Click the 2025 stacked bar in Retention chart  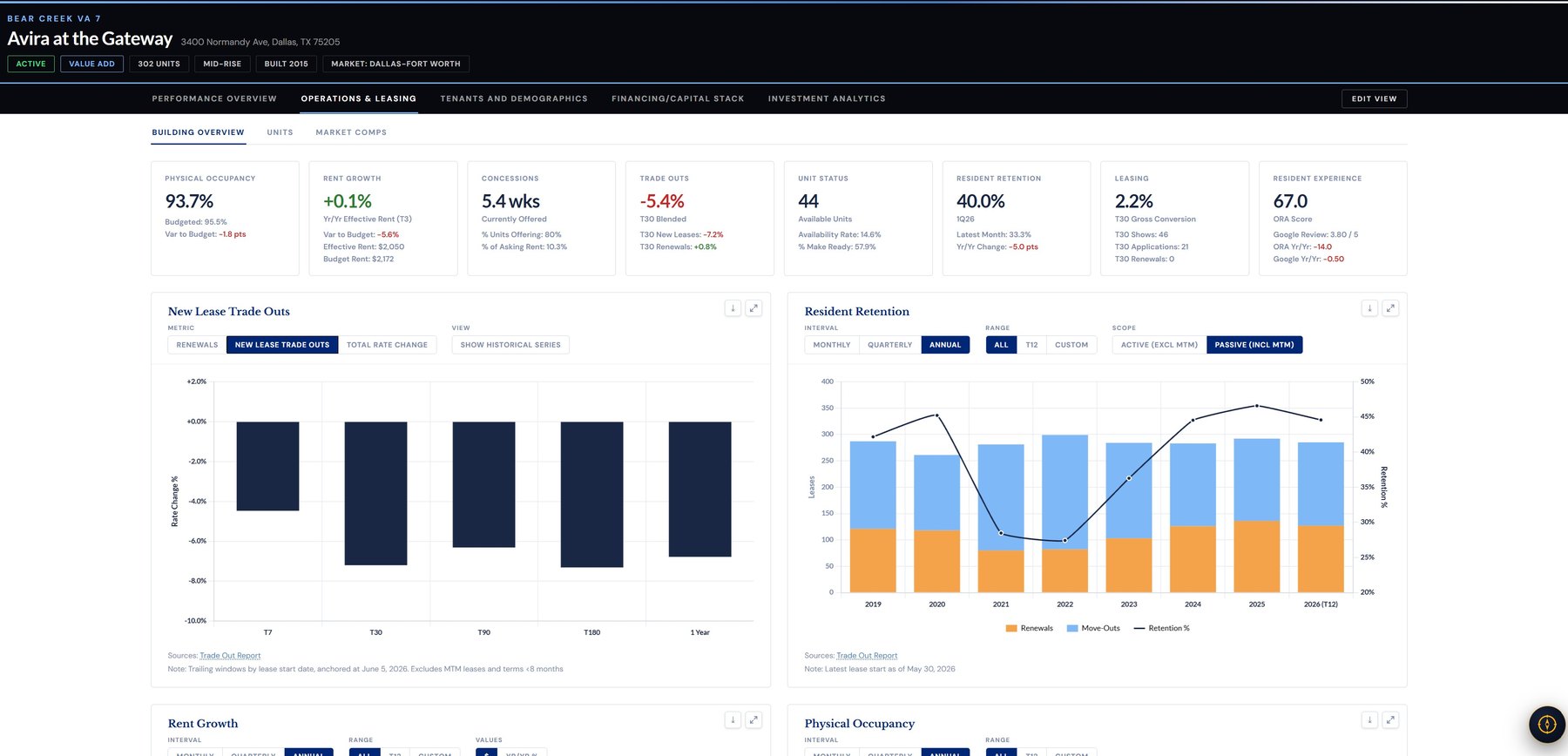(x=1257, y=516)
